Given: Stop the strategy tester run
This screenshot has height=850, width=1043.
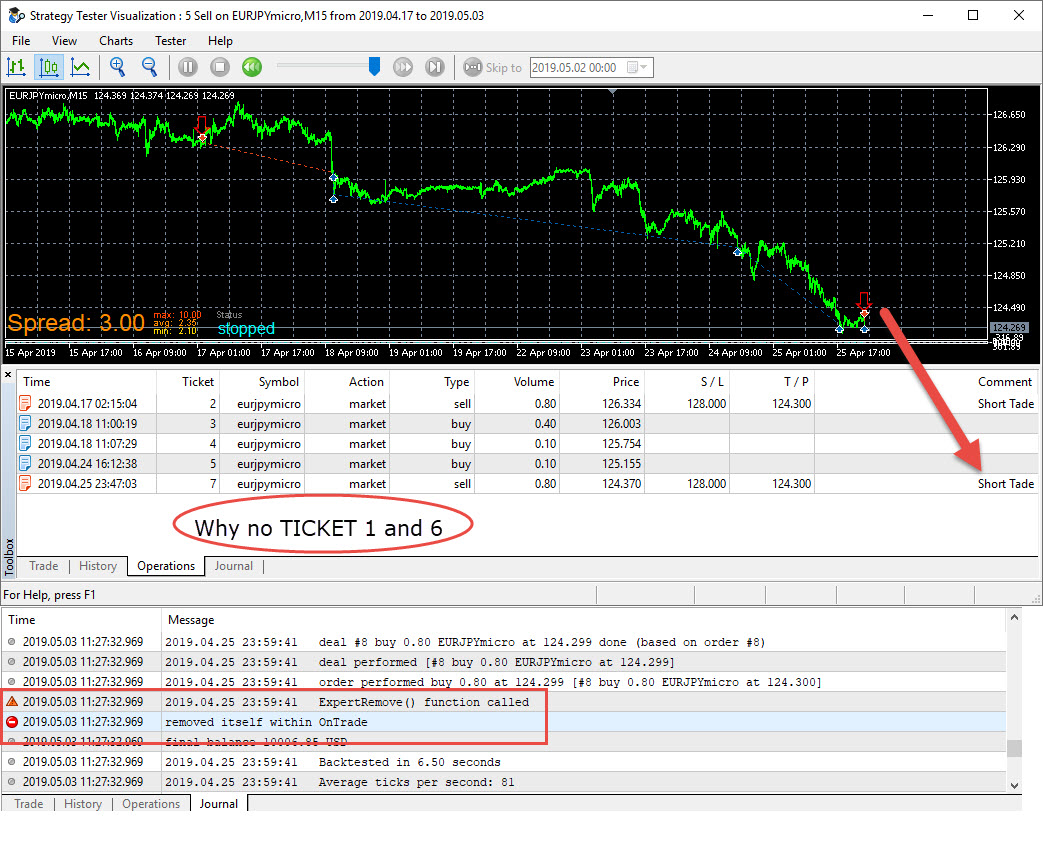Looking at the screenshot, I should [x=220, y=67].
